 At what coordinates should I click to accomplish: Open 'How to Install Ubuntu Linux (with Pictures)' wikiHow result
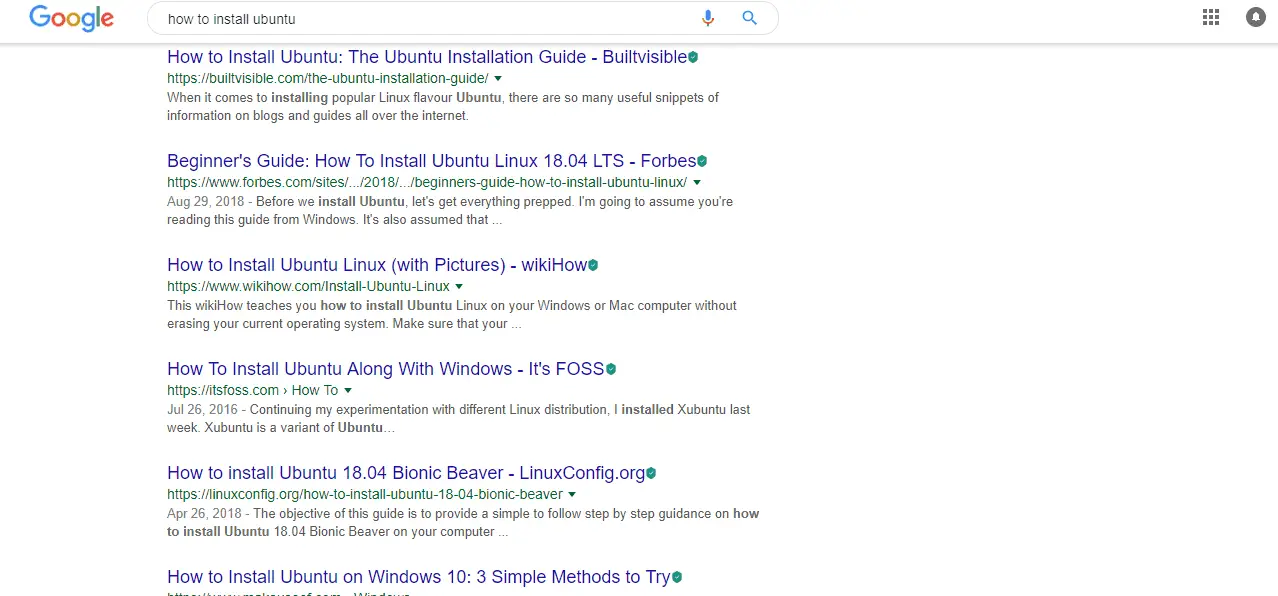tap(377, 265)
